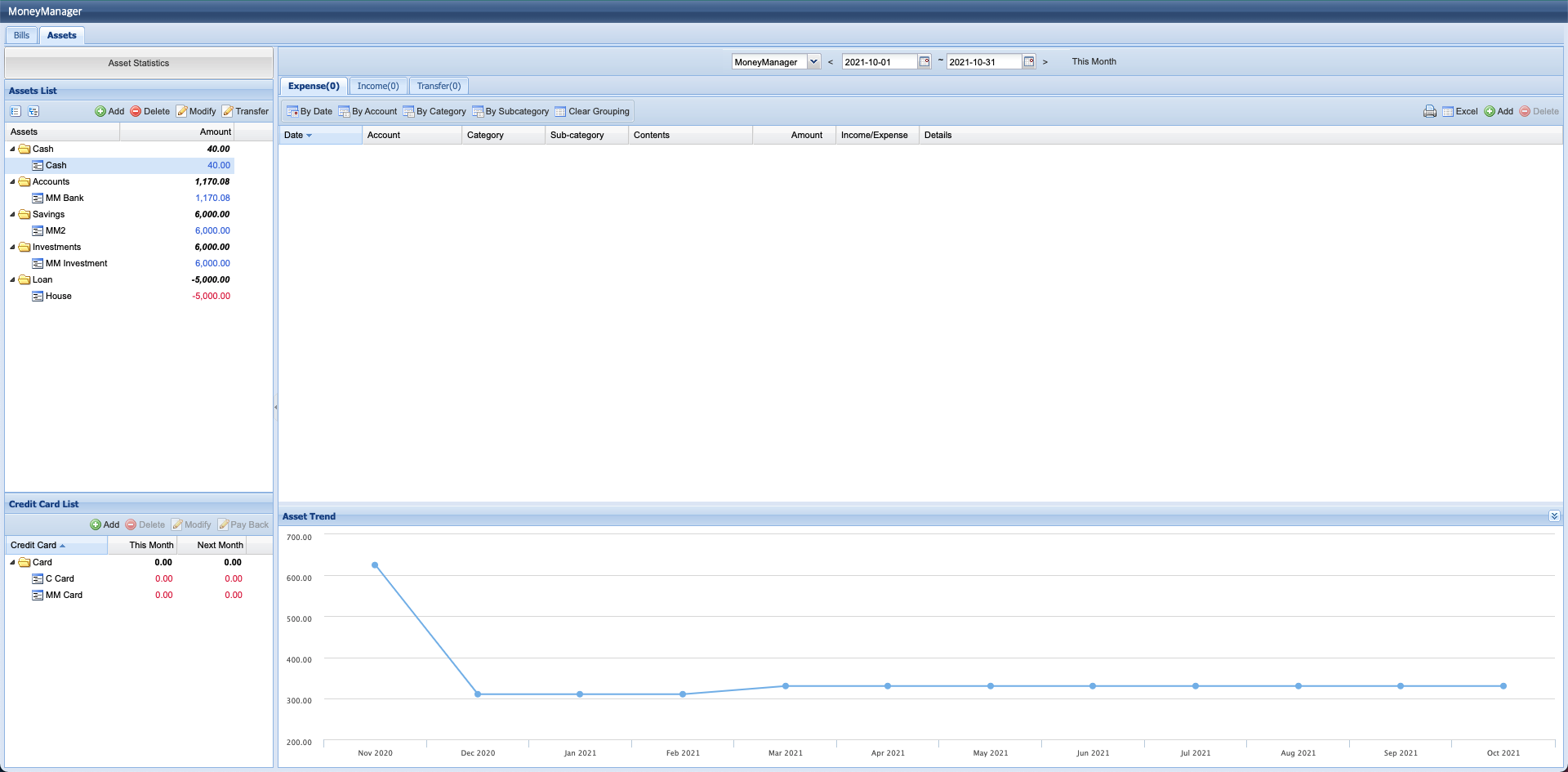Print the transaction list

point(1430,111)
